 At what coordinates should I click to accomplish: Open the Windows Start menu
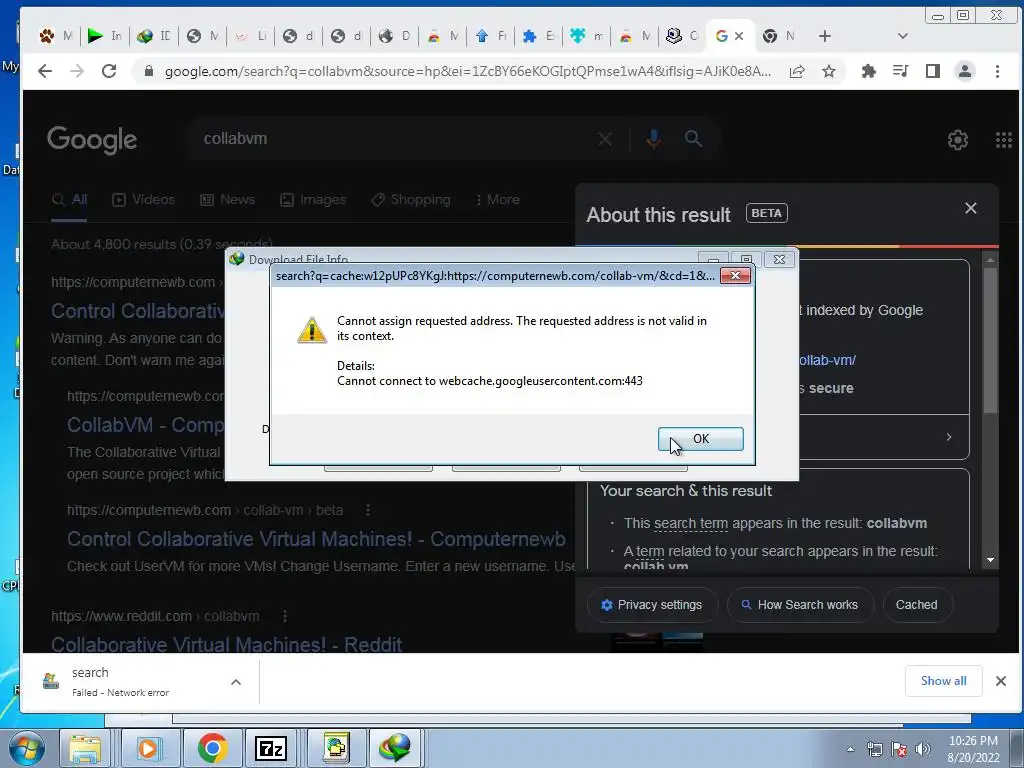(x=26, y=748)
